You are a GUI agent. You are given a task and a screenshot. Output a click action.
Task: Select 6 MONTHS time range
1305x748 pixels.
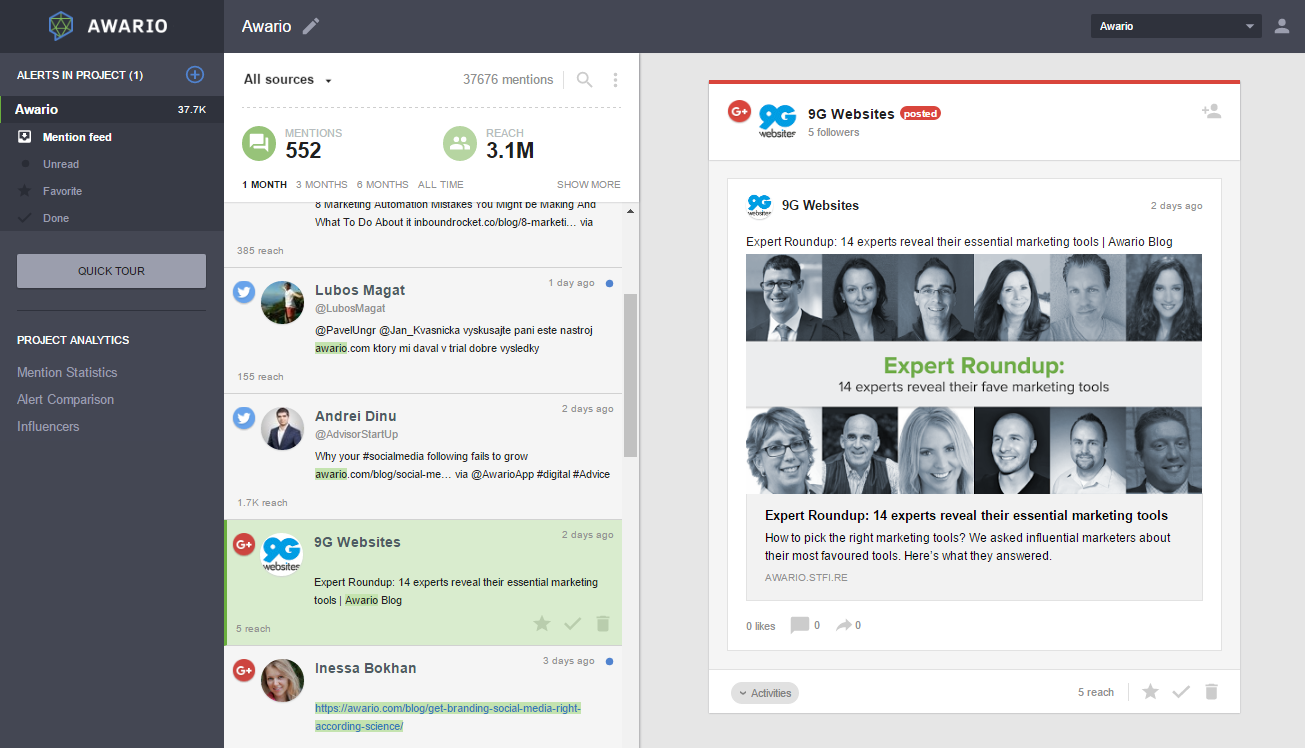tap(383, 184)
